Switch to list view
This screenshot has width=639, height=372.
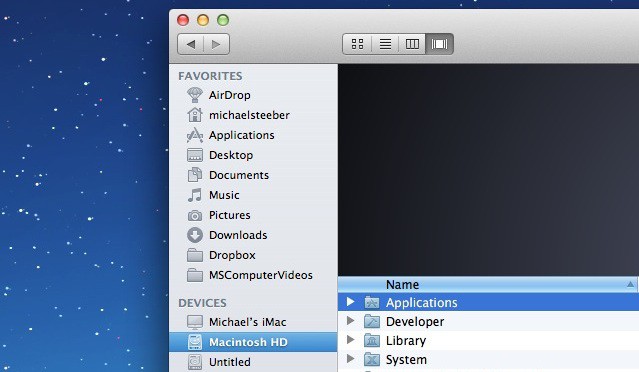tap(385, 44)
